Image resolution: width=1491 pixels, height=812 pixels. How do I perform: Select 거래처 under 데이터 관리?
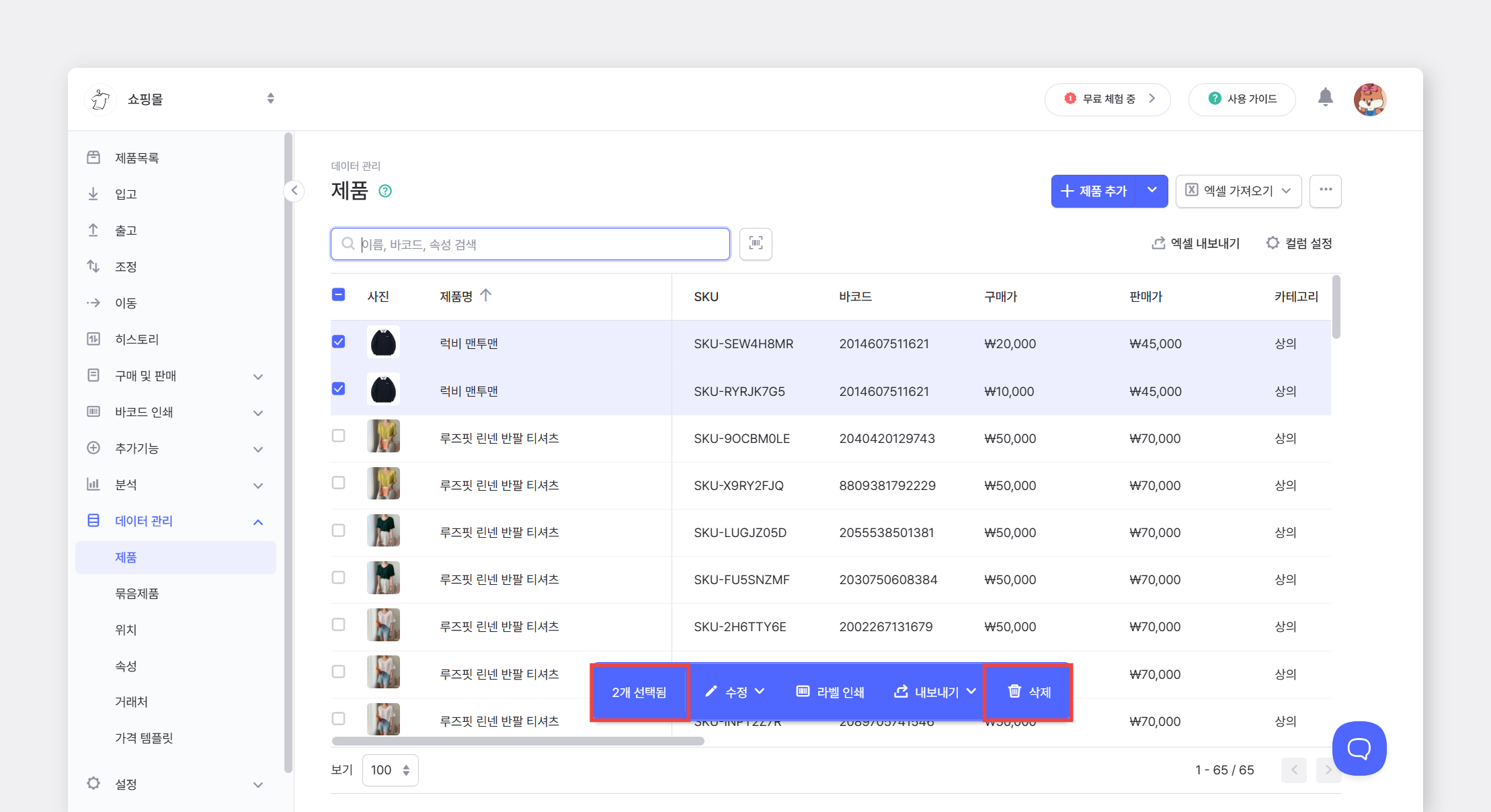[176, 702]
